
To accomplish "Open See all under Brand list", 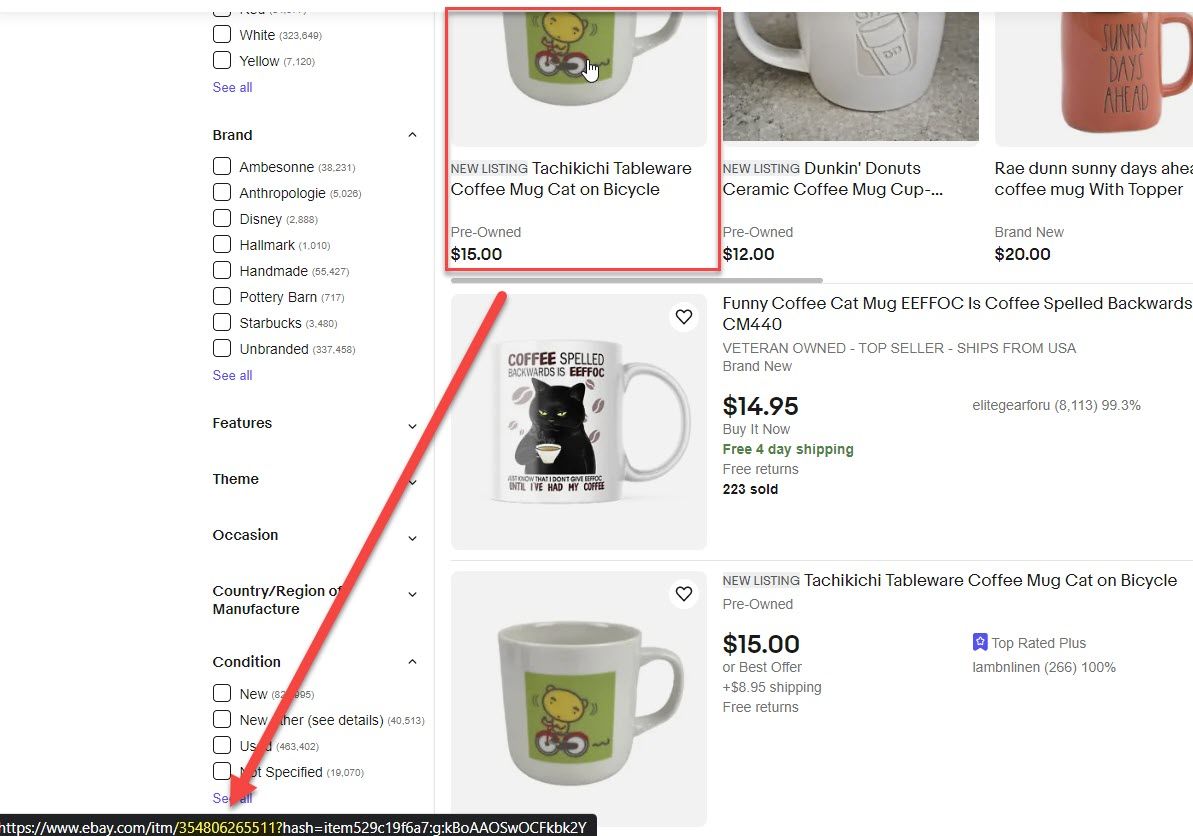I will point(232,375).
